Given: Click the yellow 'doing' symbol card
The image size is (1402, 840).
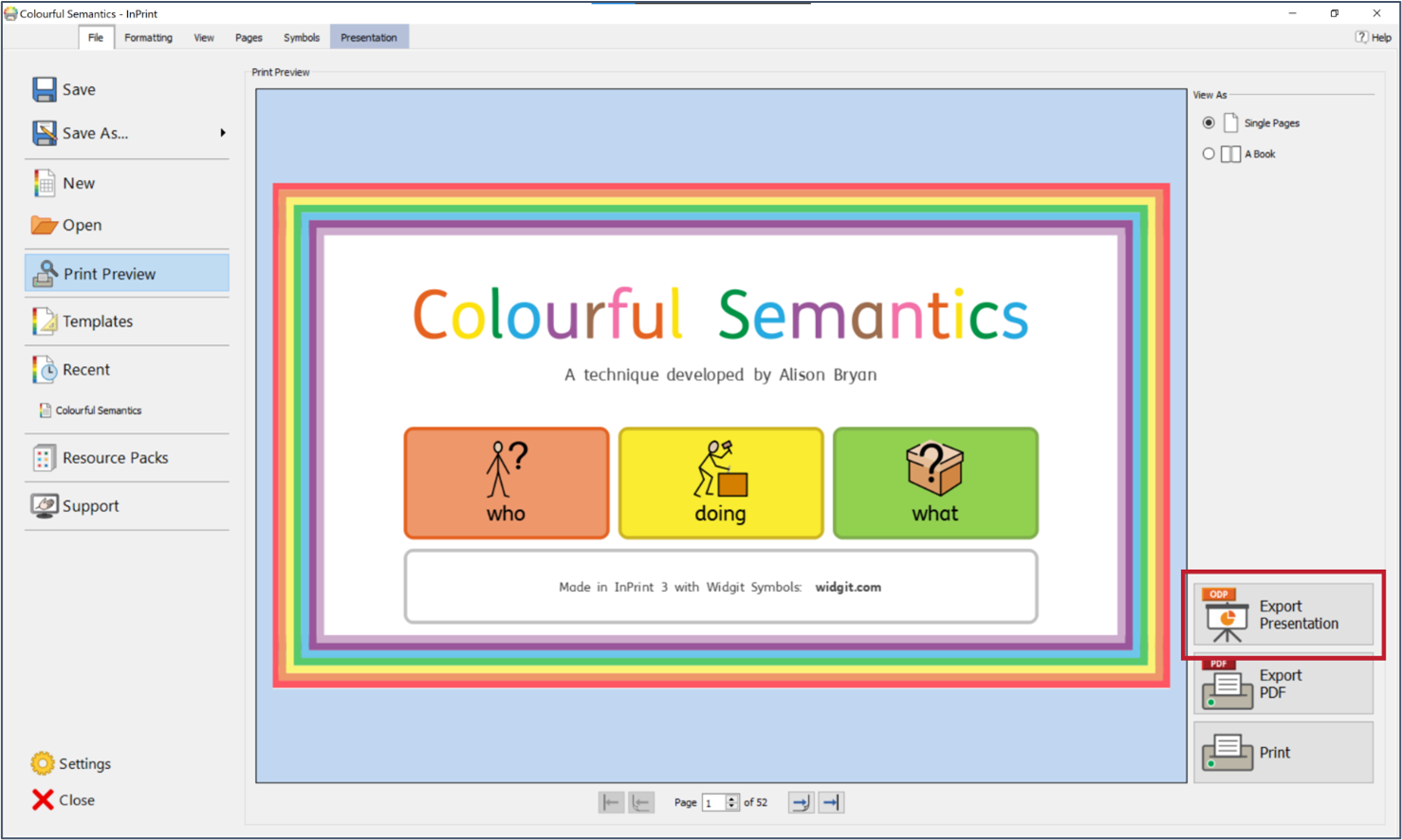Looking at the screenshot, I should click(721, 484).
